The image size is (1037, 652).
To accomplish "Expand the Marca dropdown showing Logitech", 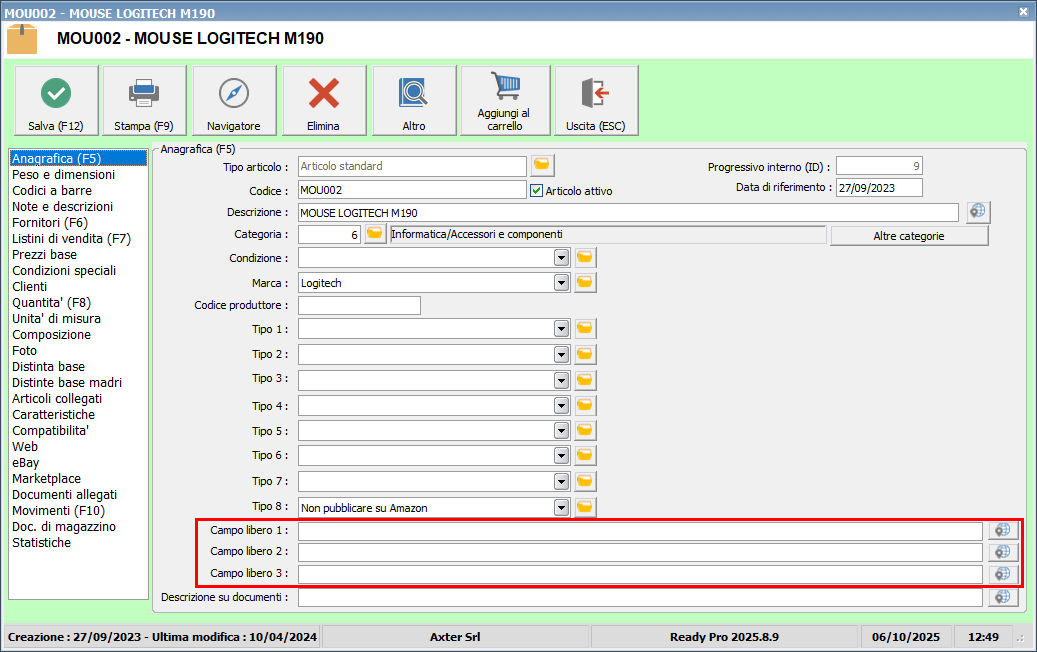I will point(561,283).
